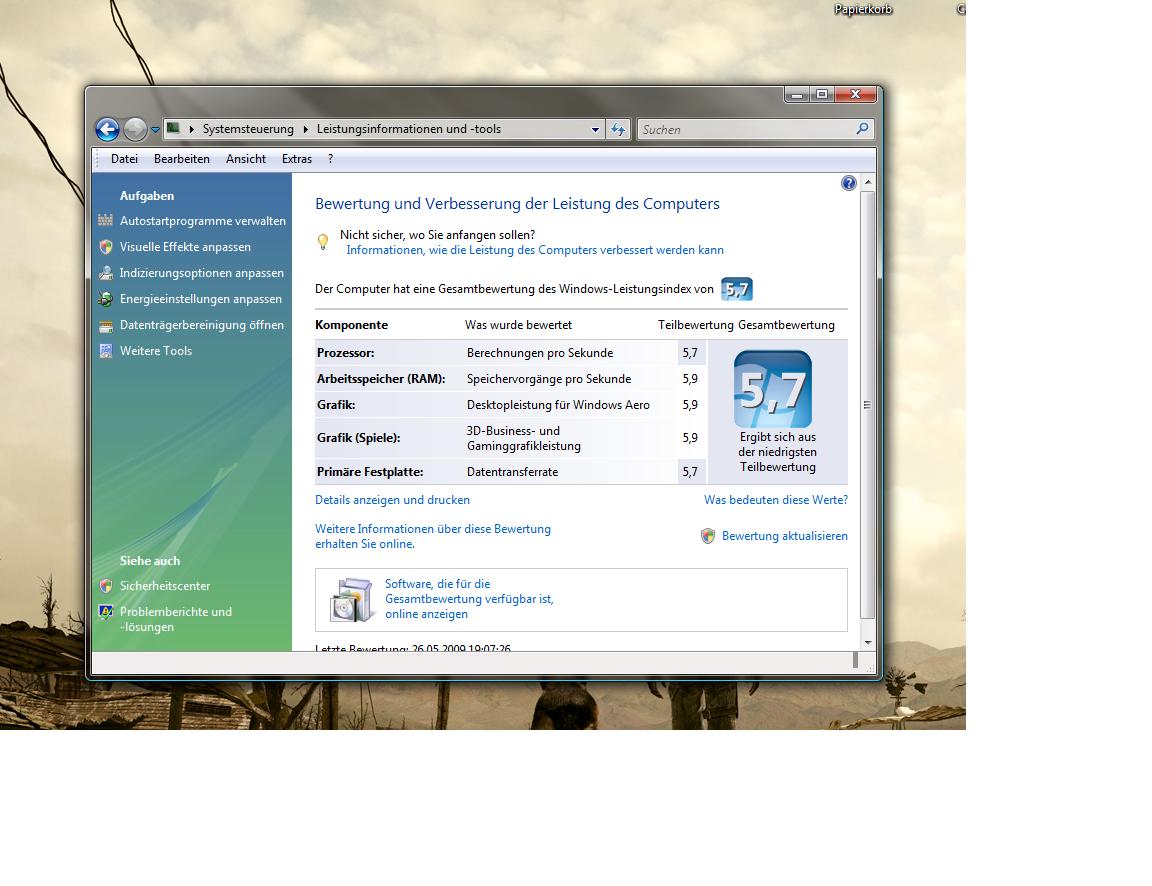This screenshot has height=886, width=1152.
Task: Open Sicherheitscenter link
Action: pyautogui.click(x=165, y=586)
